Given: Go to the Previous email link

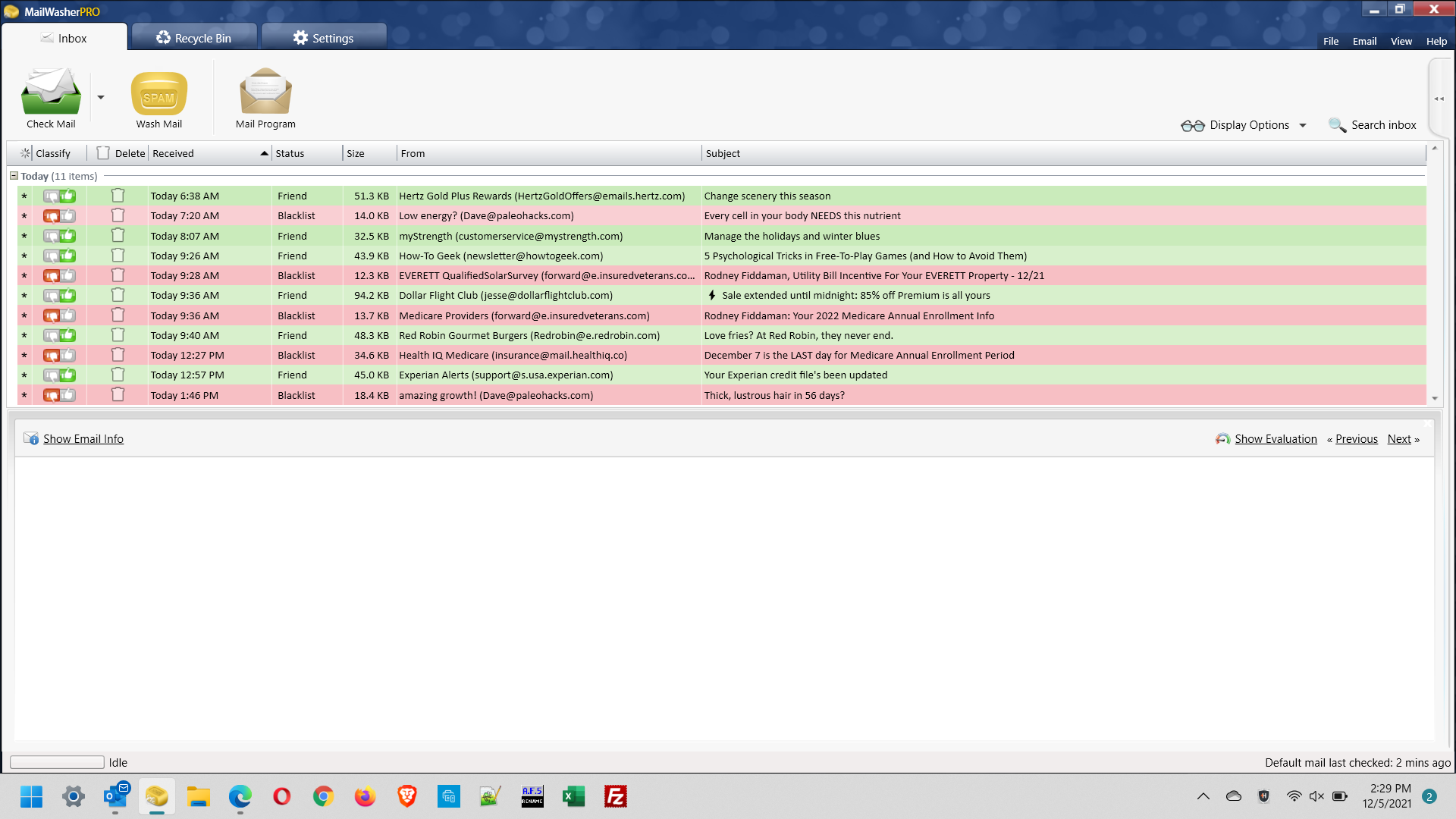Looking at the screenshot, I should pyautogui.click(x=1356, y=438).
